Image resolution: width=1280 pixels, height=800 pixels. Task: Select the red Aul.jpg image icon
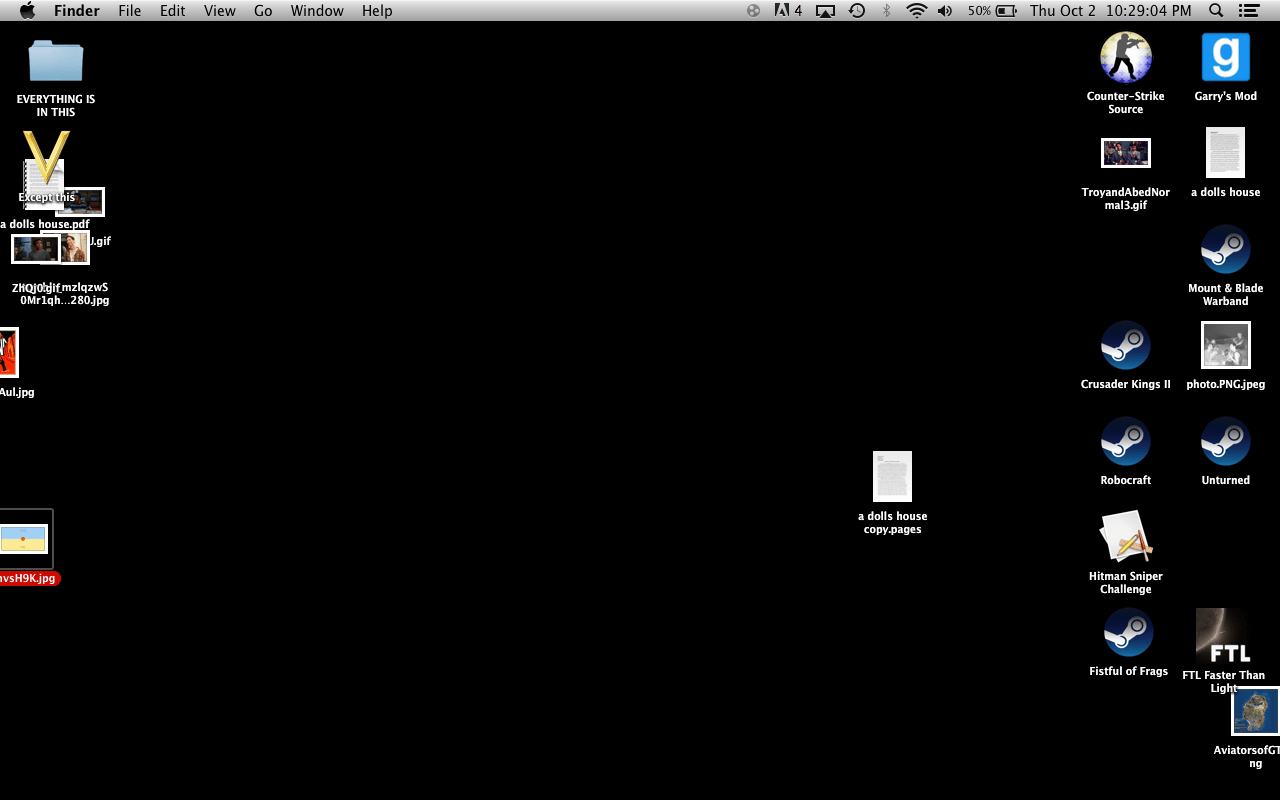click(8, 353)
